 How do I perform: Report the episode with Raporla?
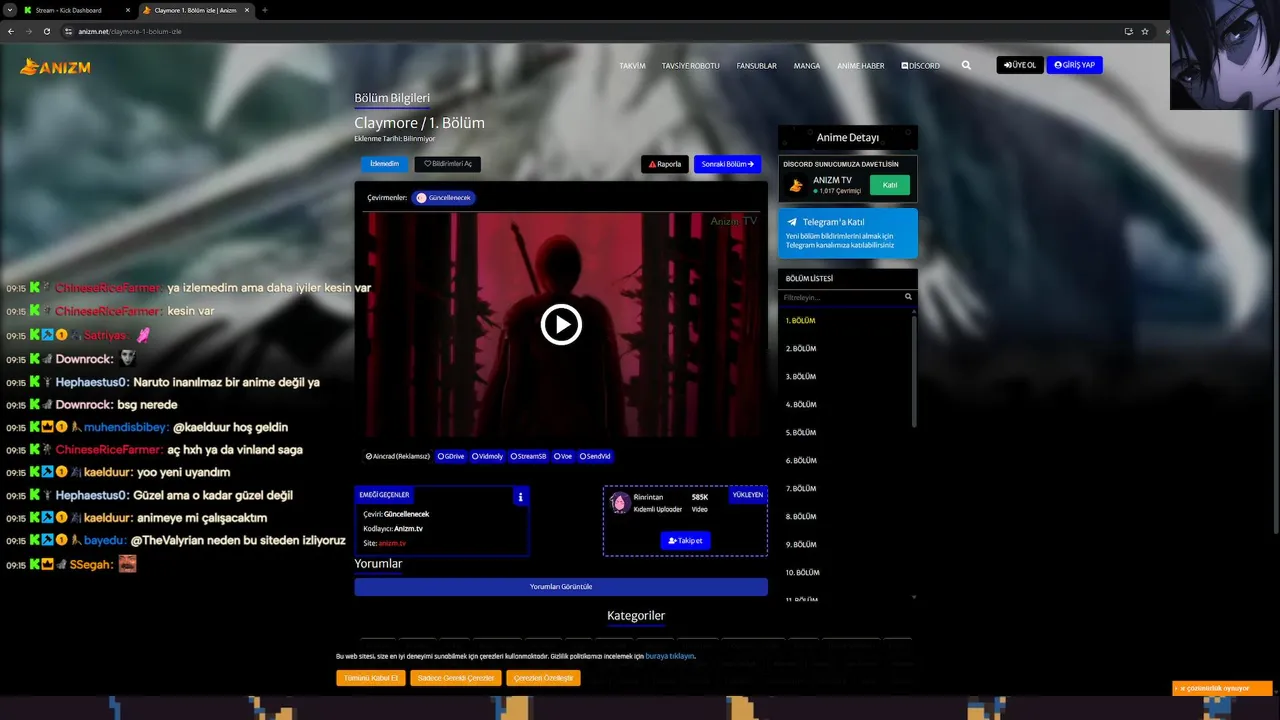[665, 164]
